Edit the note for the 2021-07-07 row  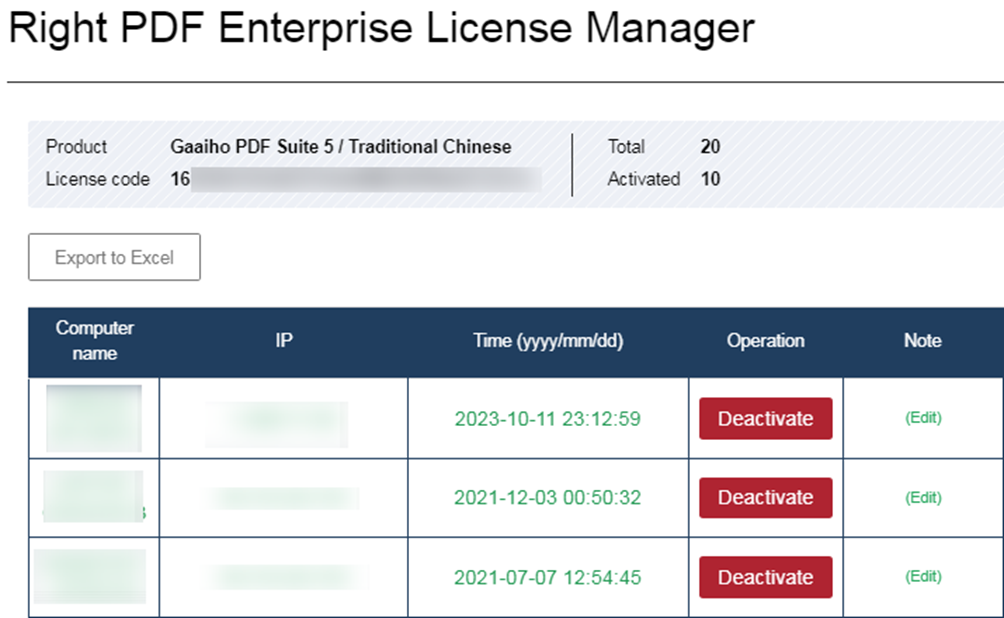tap(923, 576)
